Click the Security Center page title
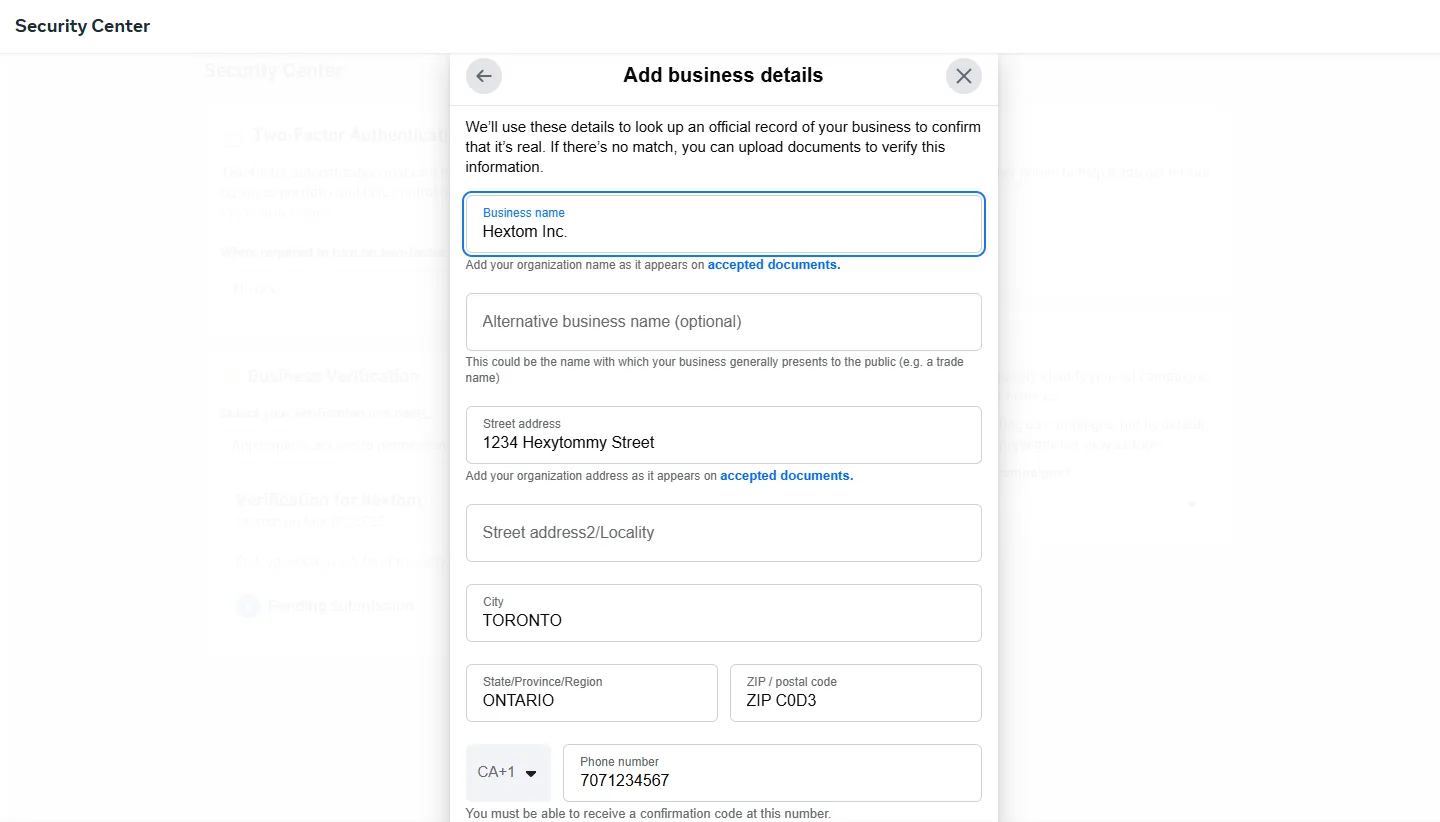The height and width of the screenshot is (822, 1440). (83, 26)
